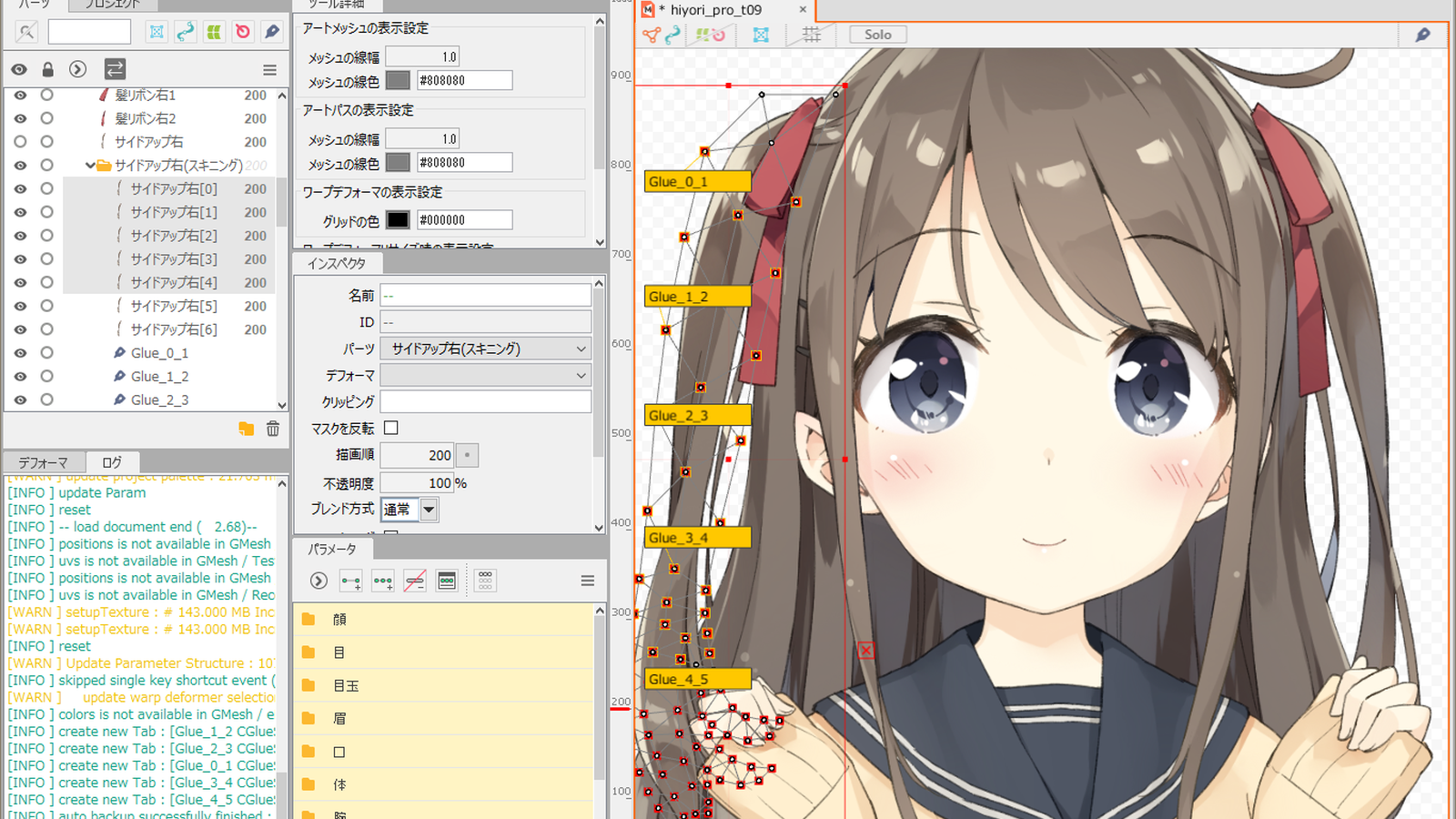Check the マスクを反転 checkbox

pyautogui.click(x=391, y=428)
